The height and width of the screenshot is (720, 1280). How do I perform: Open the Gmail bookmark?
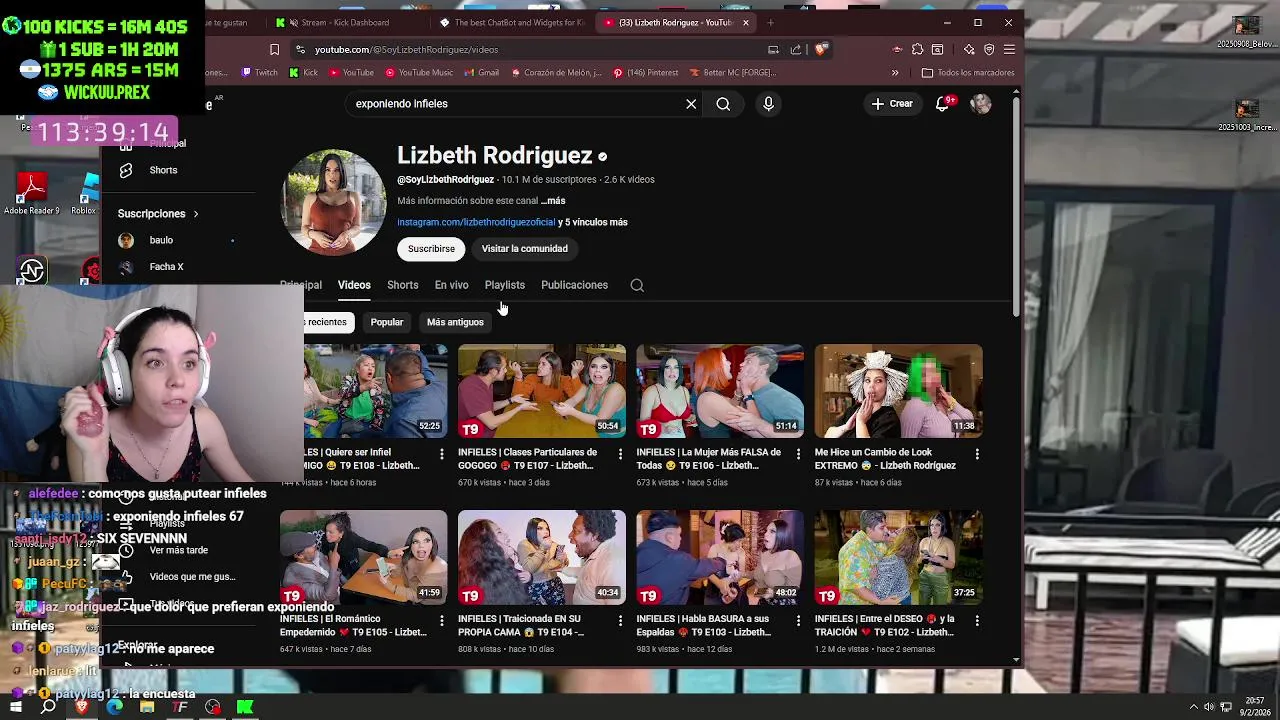click(481, 73)
